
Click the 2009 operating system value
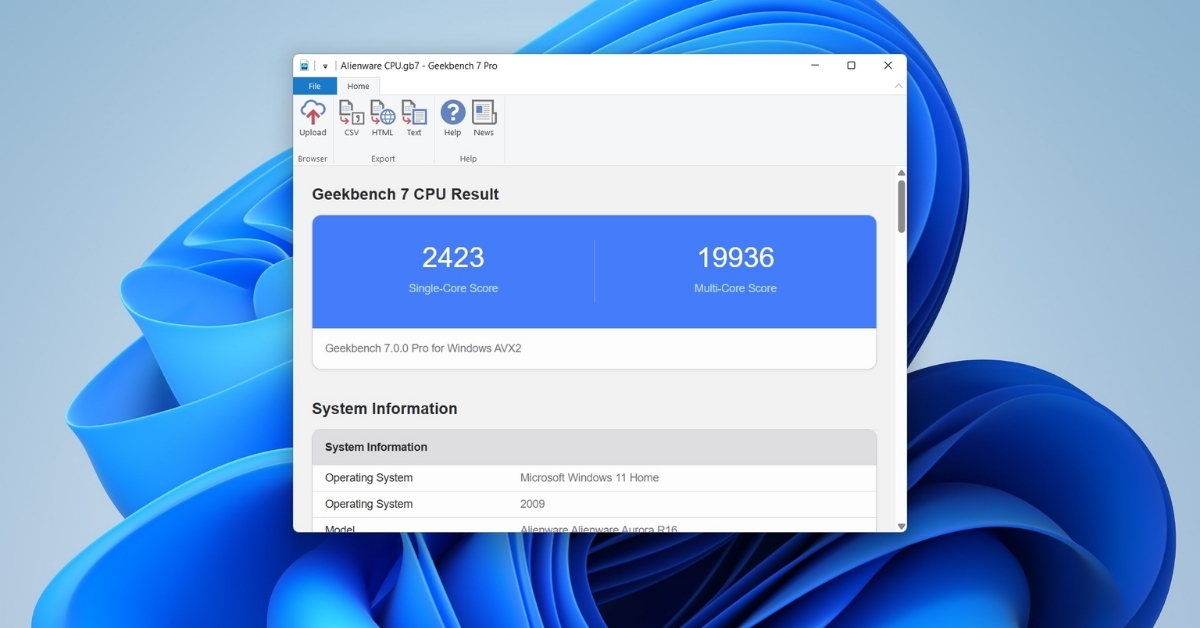point(533,504)
